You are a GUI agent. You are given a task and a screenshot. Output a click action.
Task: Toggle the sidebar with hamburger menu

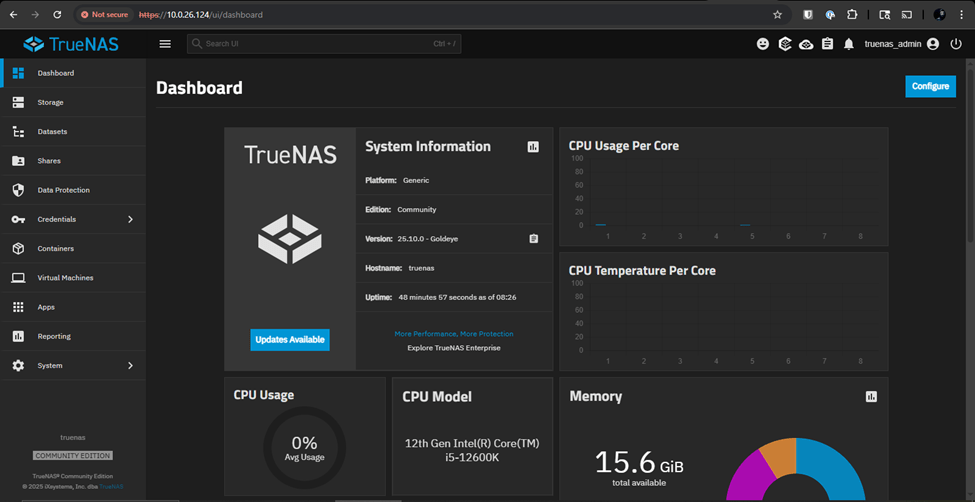tap(165, 44)
